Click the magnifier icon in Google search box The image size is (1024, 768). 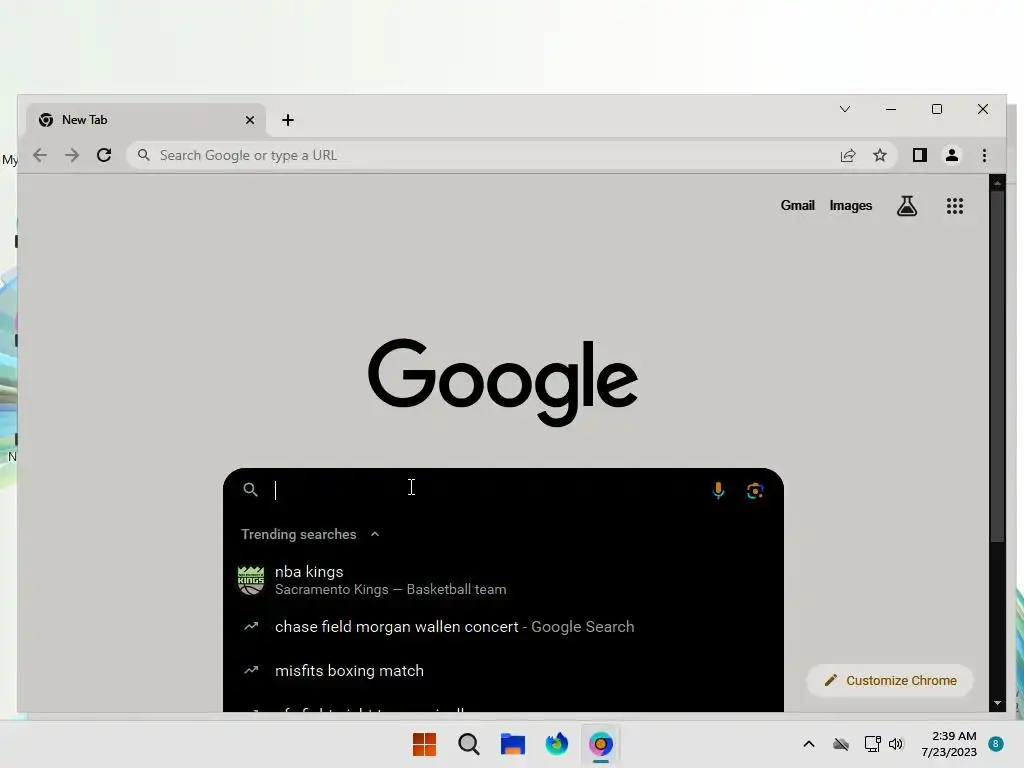tap(250, 490)
